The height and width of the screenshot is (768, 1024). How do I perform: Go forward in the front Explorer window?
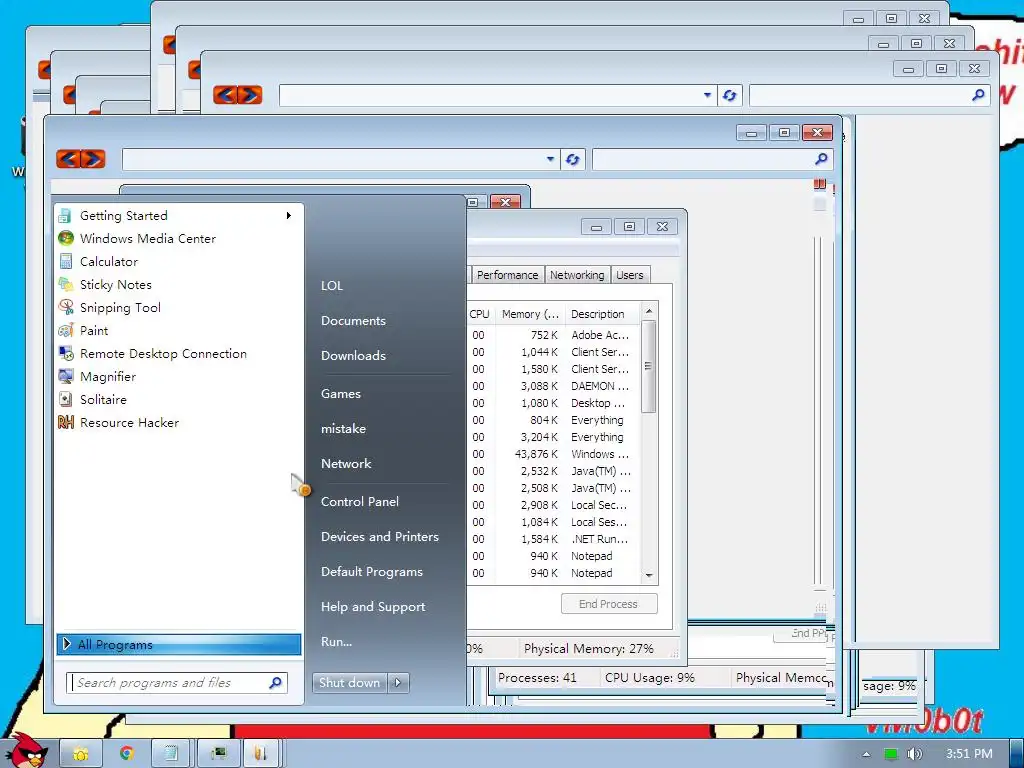coord(93,159)
